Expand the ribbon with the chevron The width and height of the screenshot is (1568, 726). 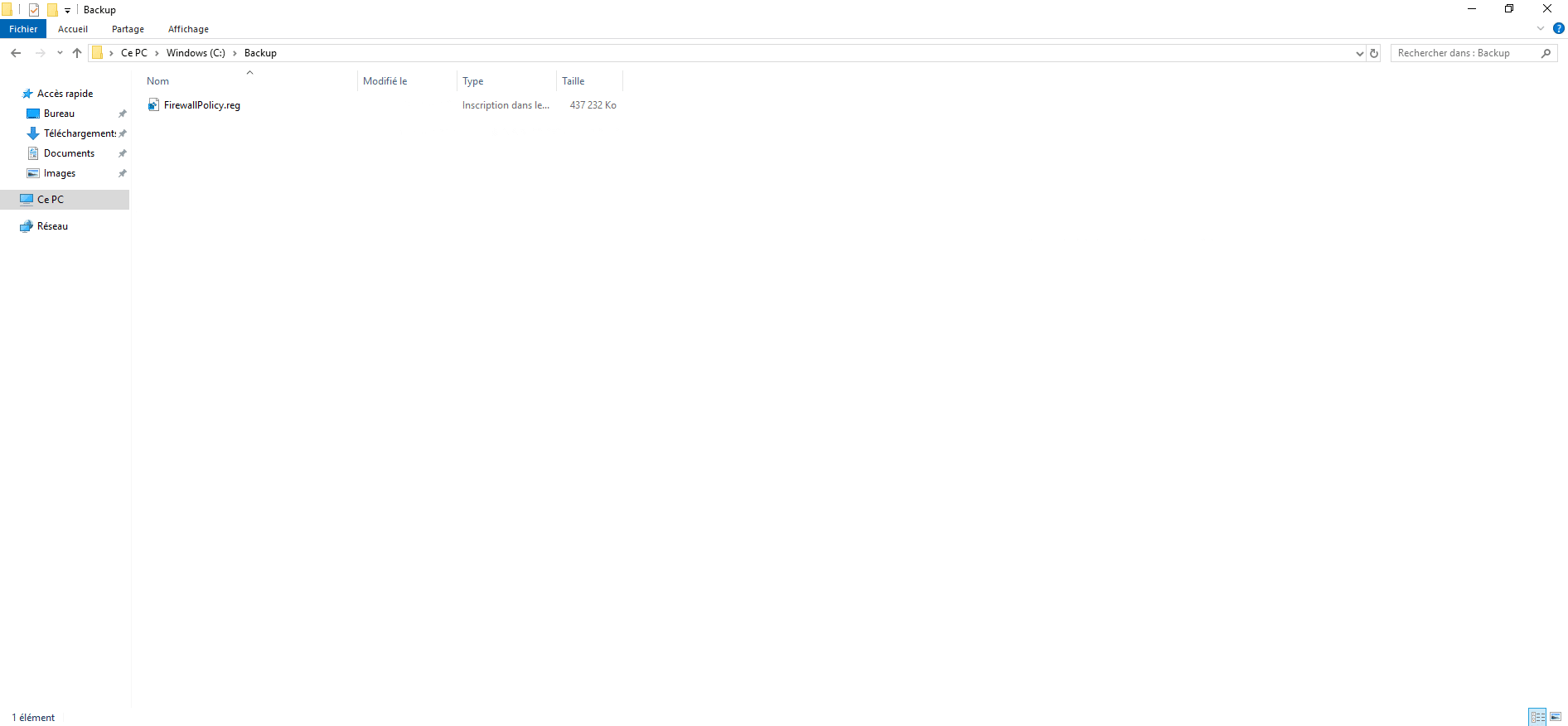(1541, 28)
